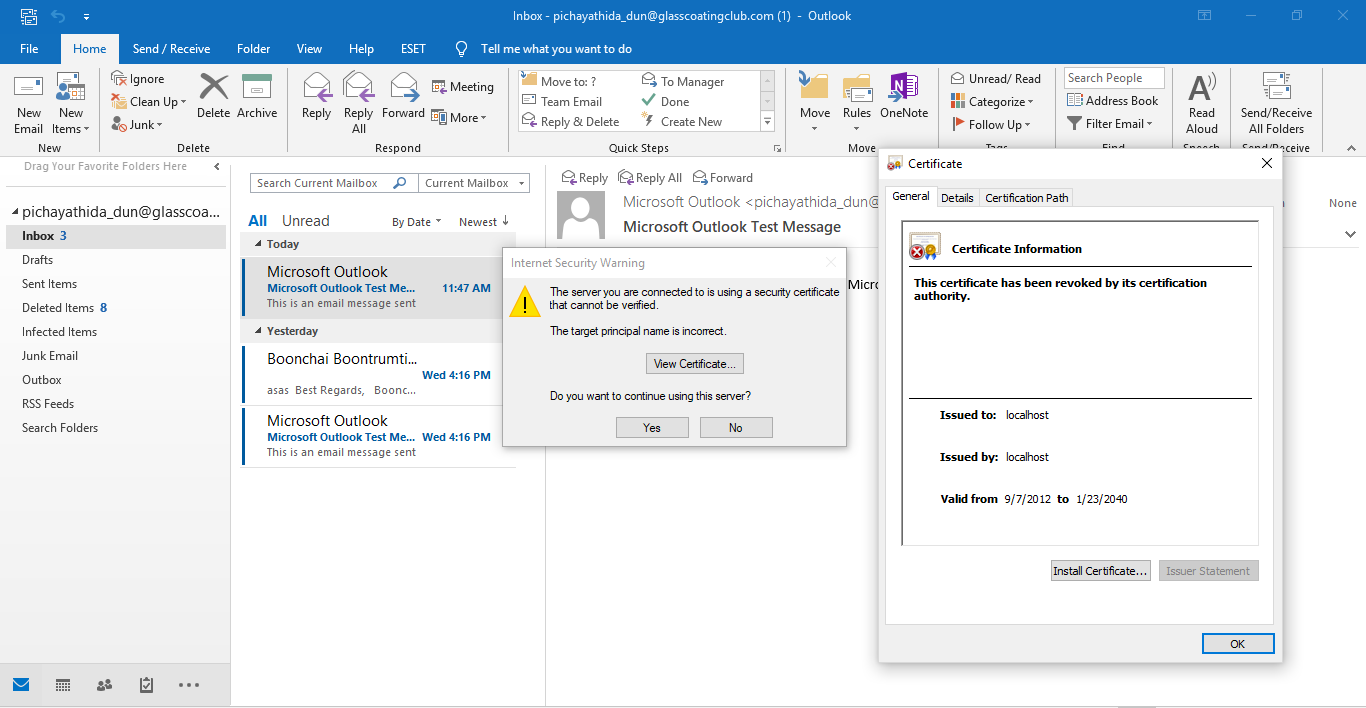Image resolution: width=1366 pixels, height=708 pixels.
Task: Toggle Newest sort order
Action: pyautogui.click(x=484, y=222)
